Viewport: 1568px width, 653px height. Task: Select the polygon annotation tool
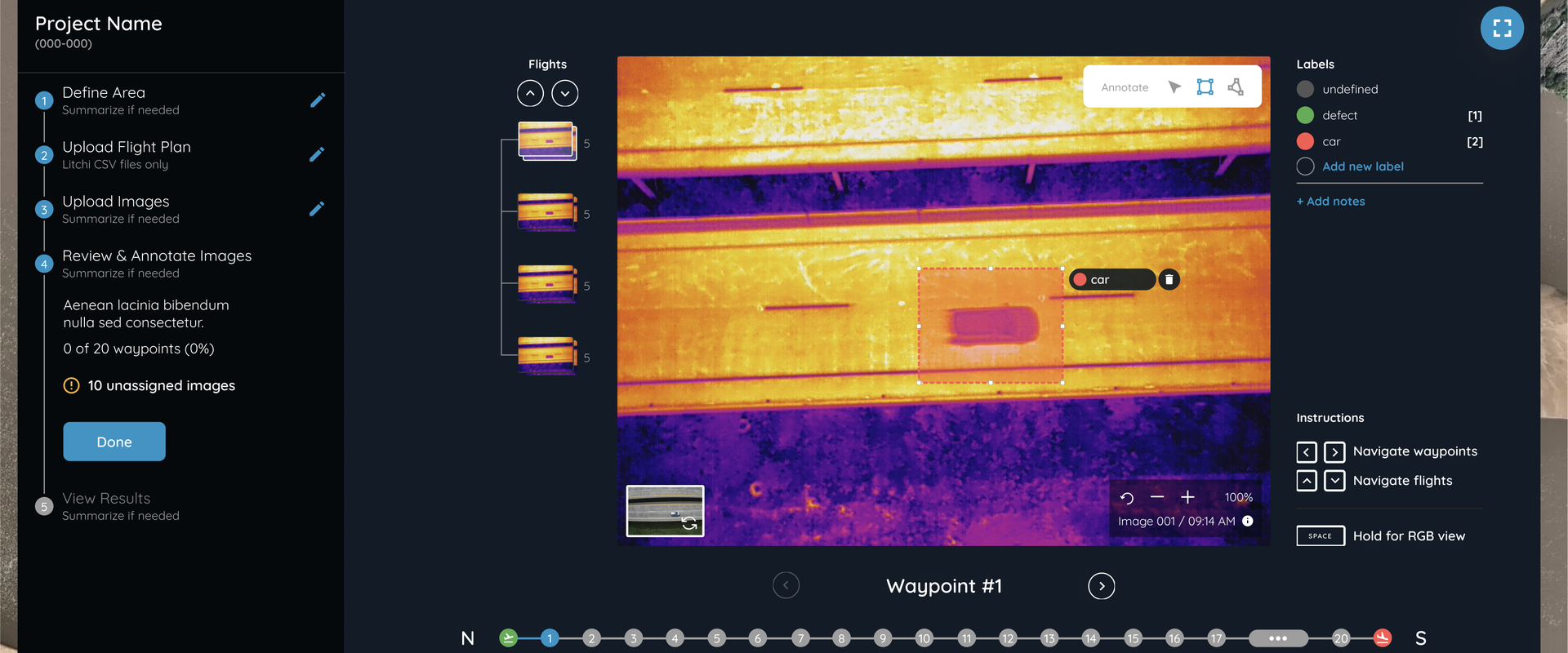pyautogui.click(x=1236, y=87)
